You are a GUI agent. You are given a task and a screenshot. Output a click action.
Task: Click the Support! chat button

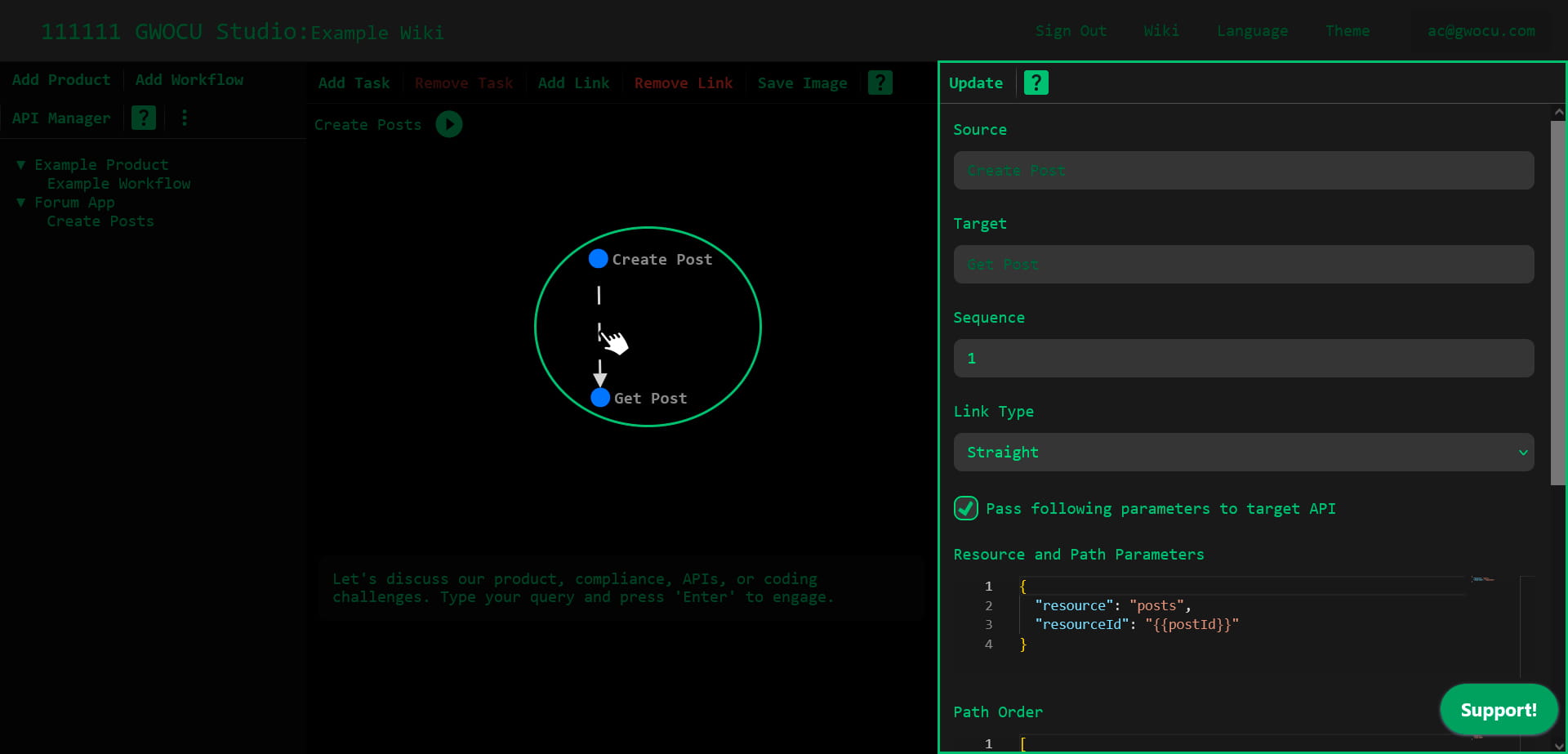(1499, 710)
